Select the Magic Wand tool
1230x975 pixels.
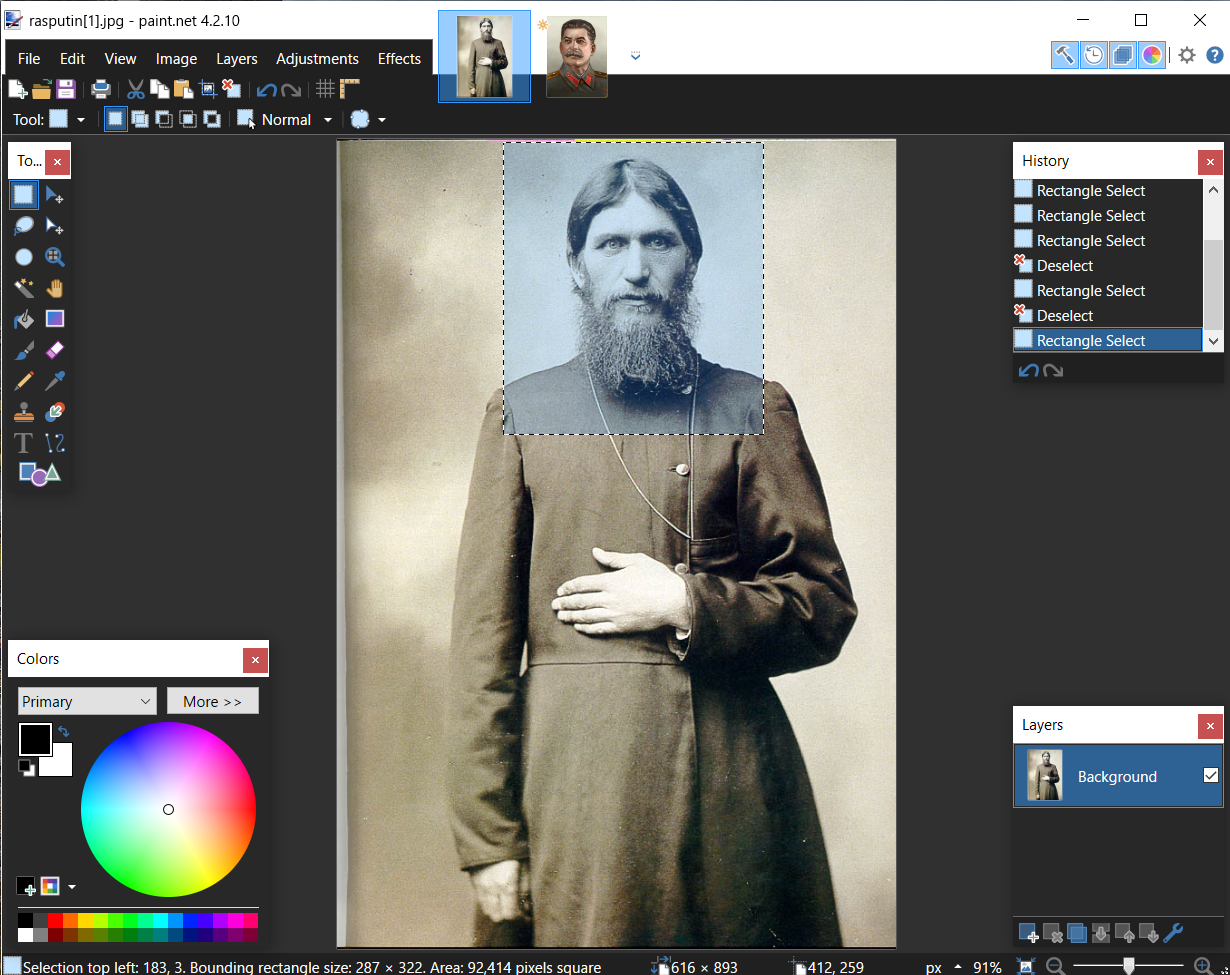click(x=24, y=288)
